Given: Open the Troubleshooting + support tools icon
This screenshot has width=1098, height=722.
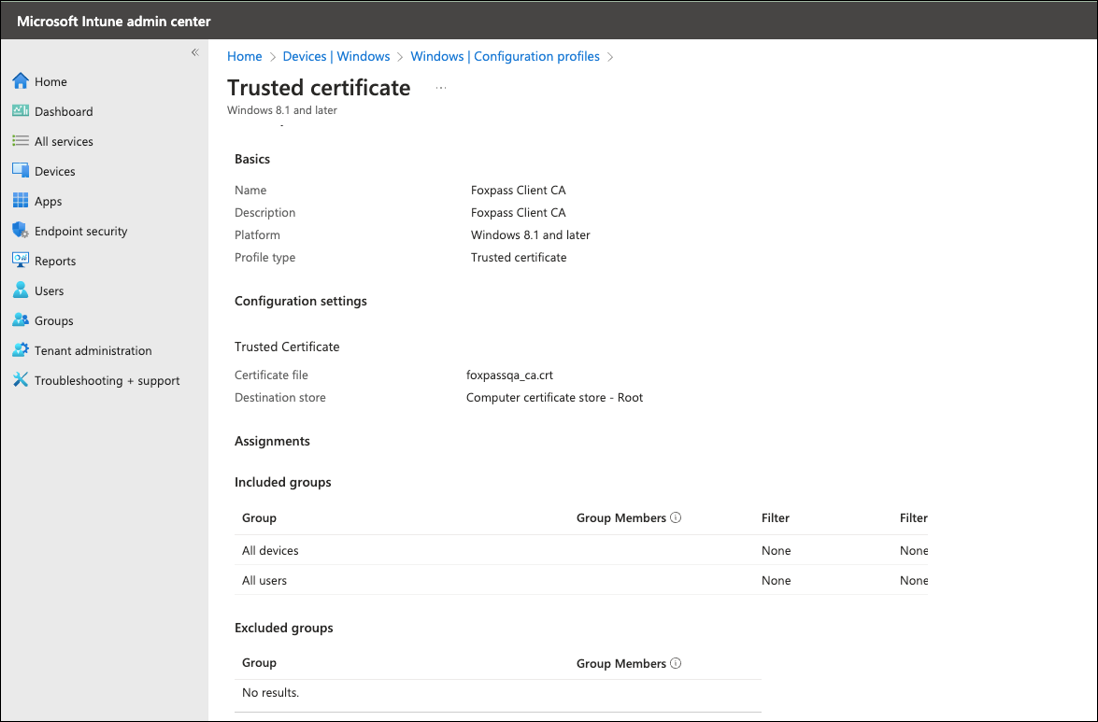Looking at the screenshot, I should (x=20, y=380).
